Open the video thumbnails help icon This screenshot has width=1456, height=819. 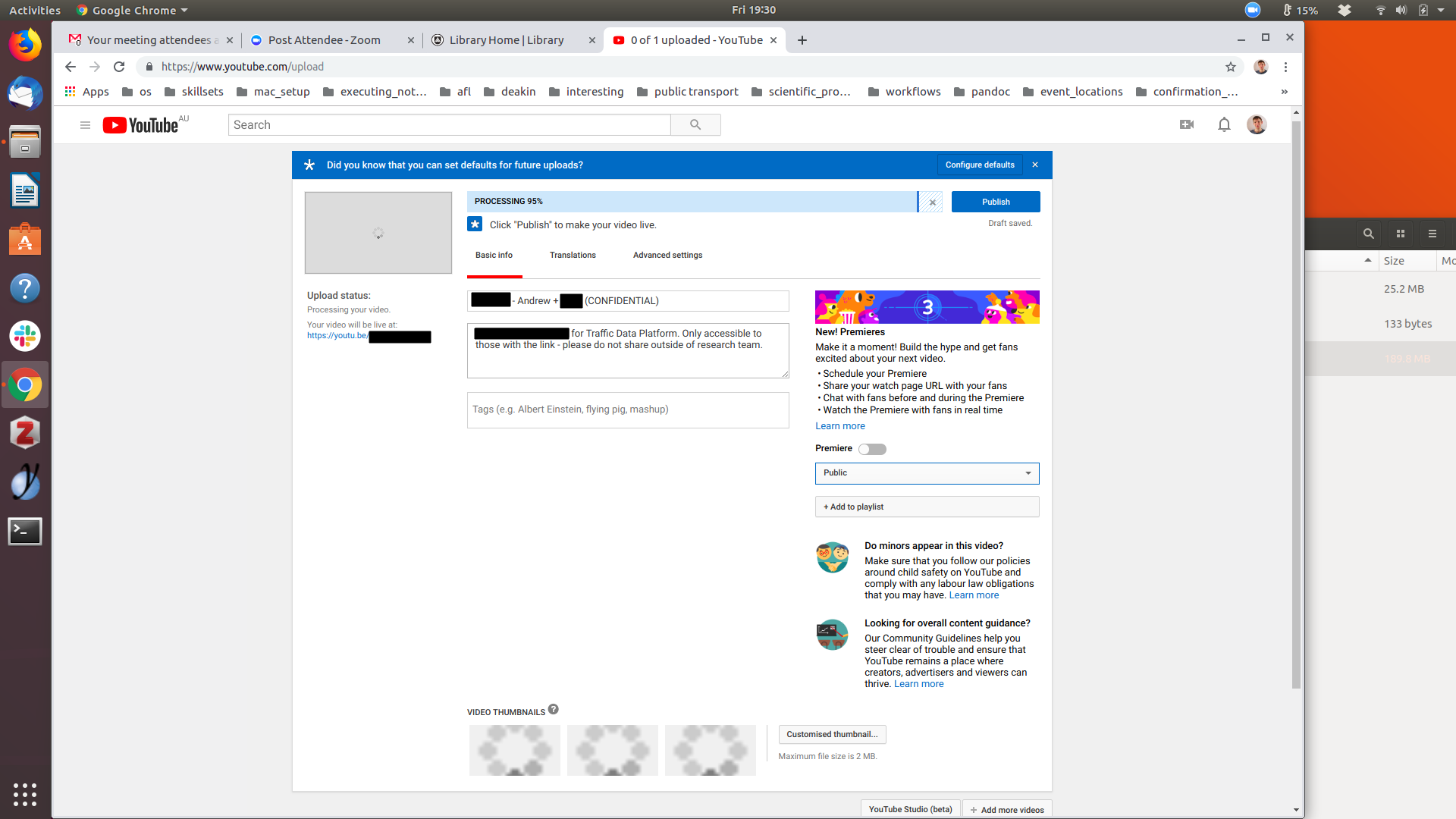[554, 710]
